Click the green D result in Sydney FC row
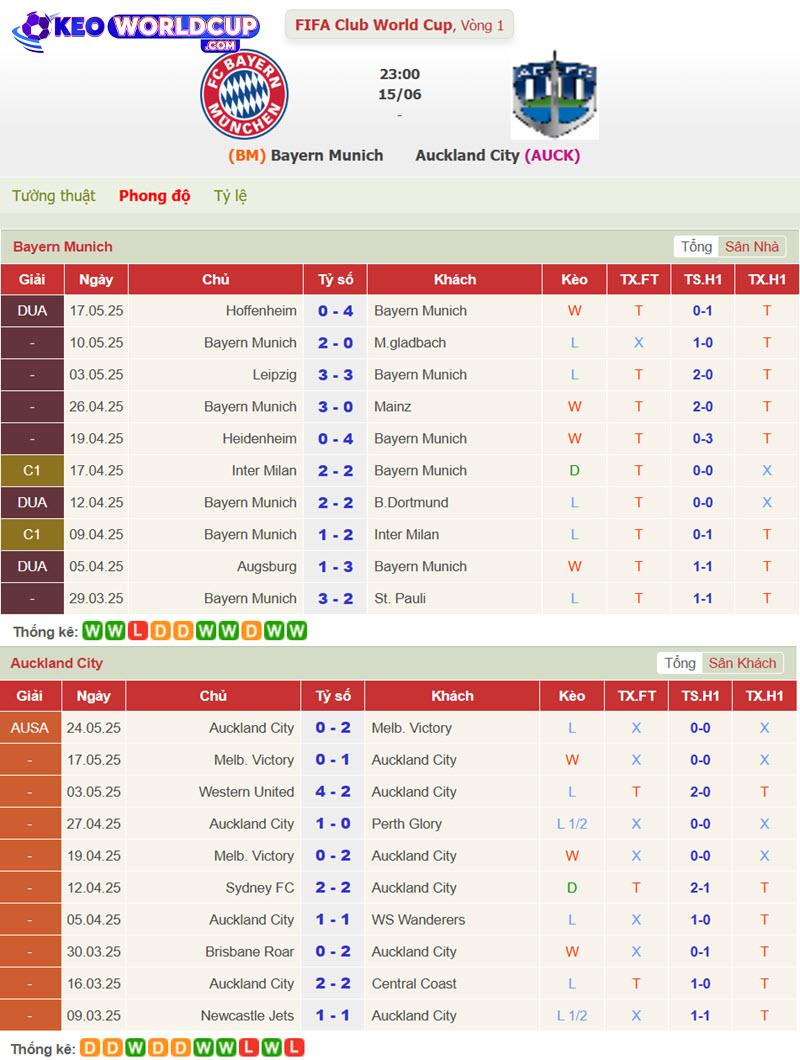This screenshot has width=800, height=1060. pos(571,888)
